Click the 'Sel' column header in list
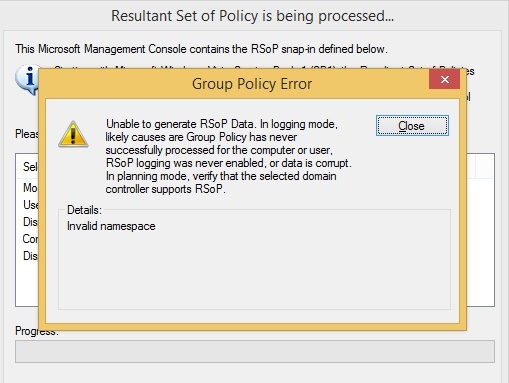Image resolution: width=509 pixels, height=383 pixels. tap(30, 166)
